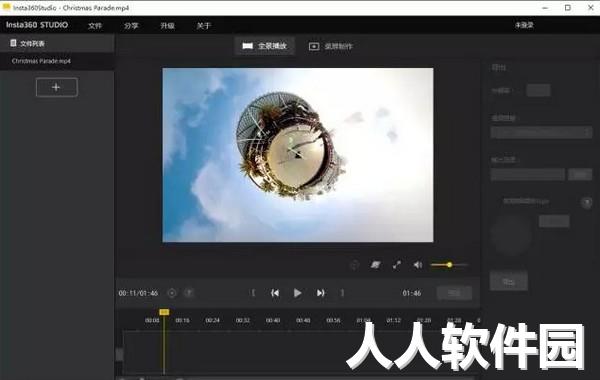Open the 分享 menu

(131, 26)
